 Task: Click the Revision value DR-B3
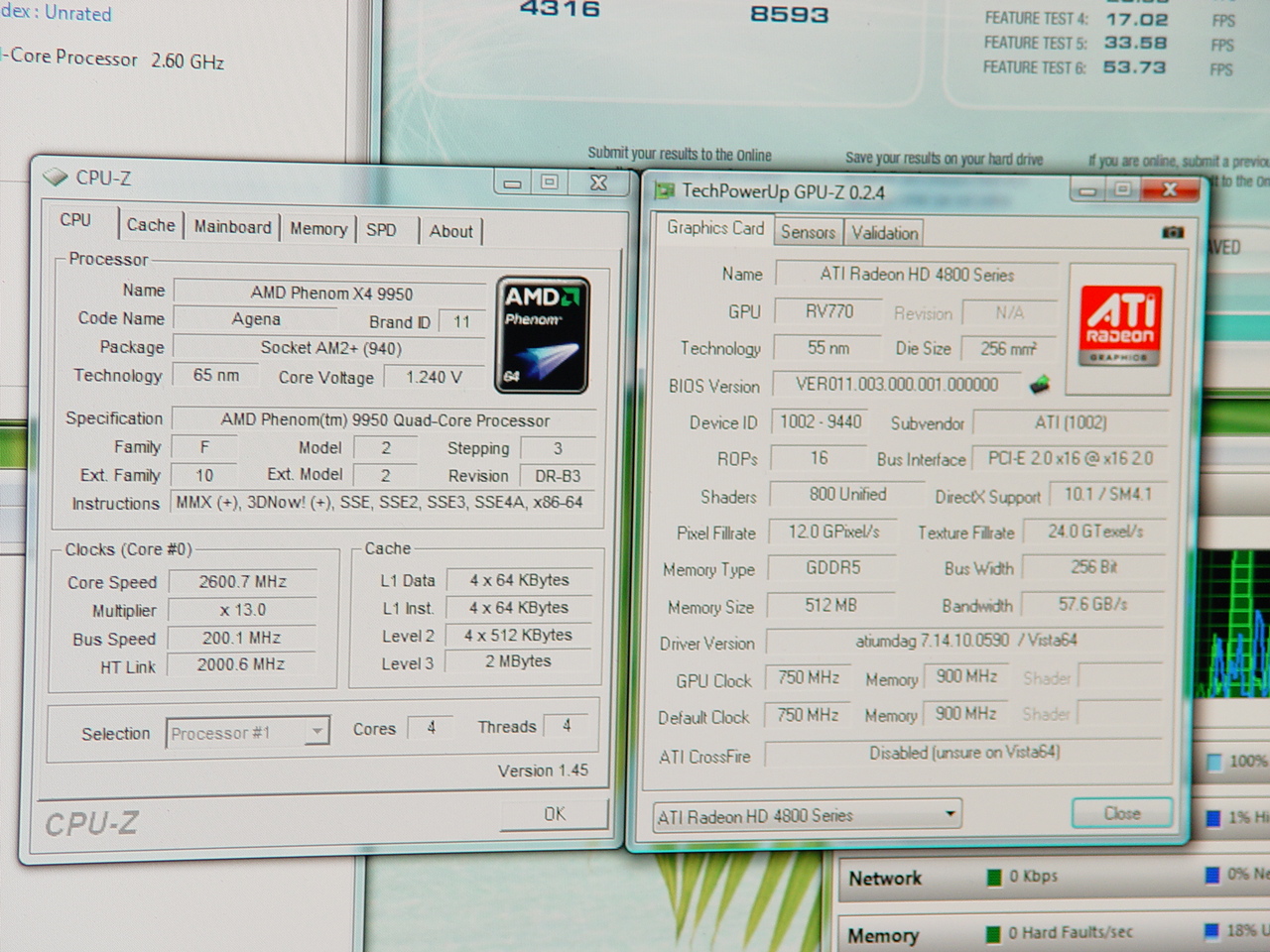pos(558,476)
